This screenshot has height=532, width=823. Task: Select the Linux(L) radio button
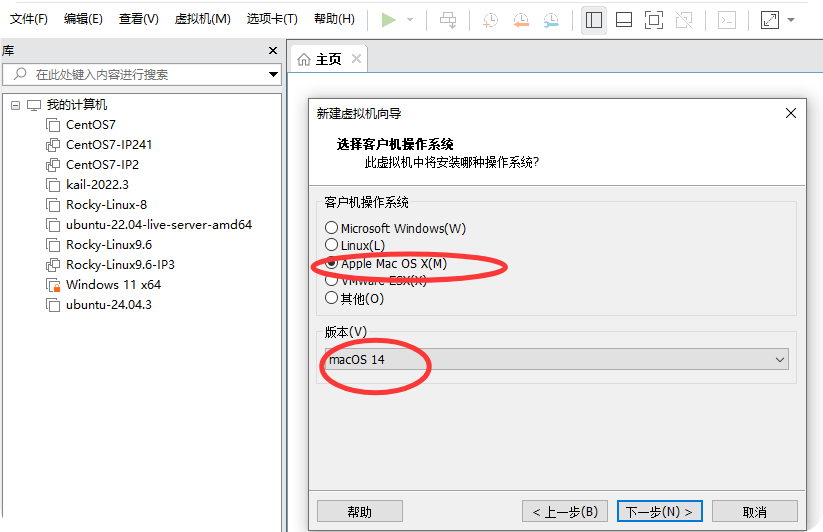pos(331,245)
